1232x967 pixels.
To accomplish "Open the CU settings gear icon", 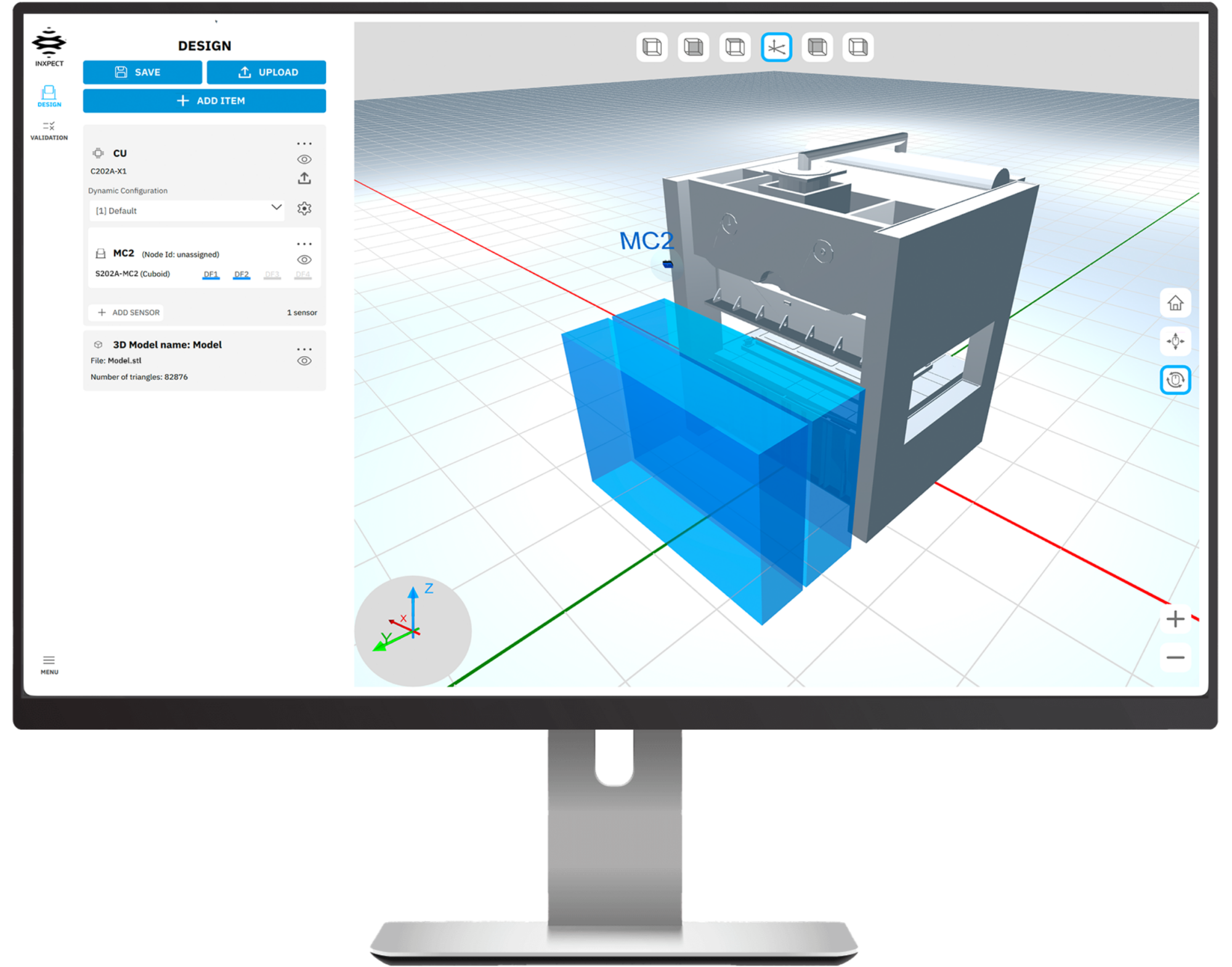I will click(x=304, y=209).
